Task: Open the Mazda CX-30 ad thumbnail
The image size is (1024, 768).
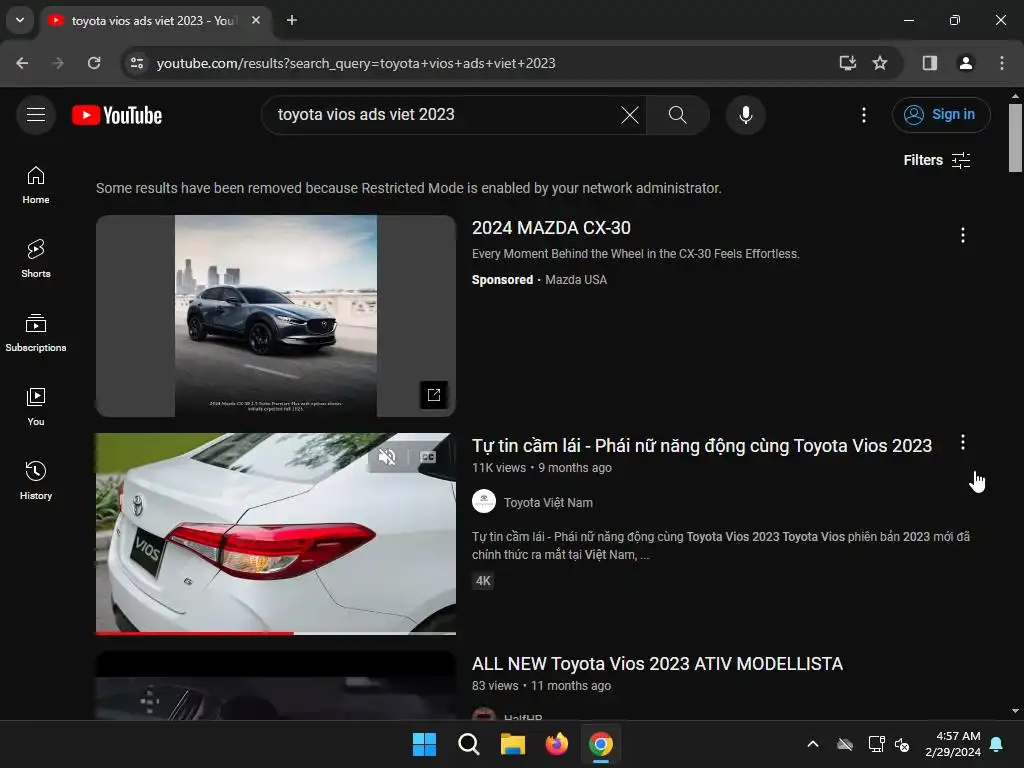Action: tap(276, 316)
